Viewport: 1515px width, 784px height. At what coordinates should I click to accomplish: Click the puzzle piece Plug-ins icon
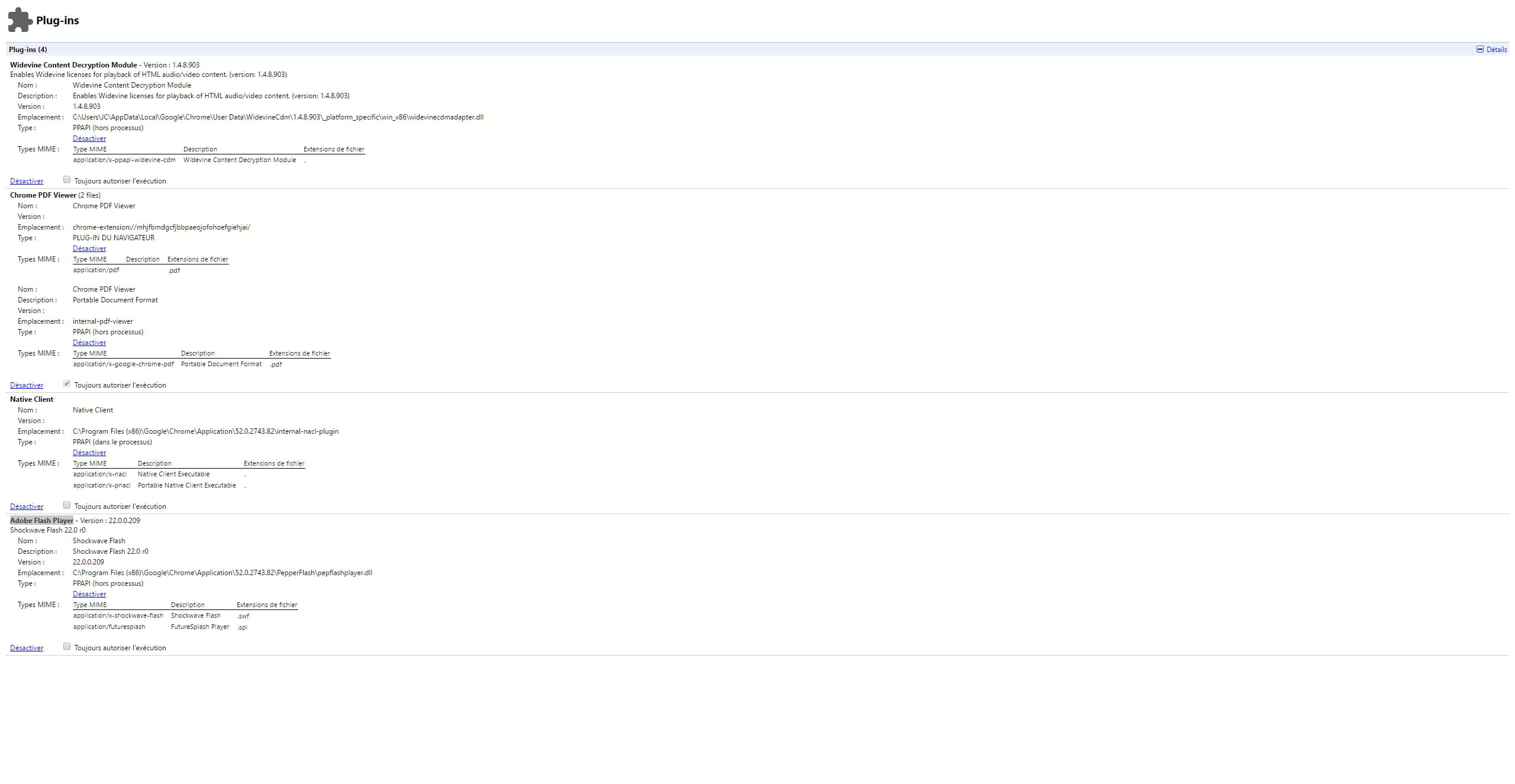20,20
